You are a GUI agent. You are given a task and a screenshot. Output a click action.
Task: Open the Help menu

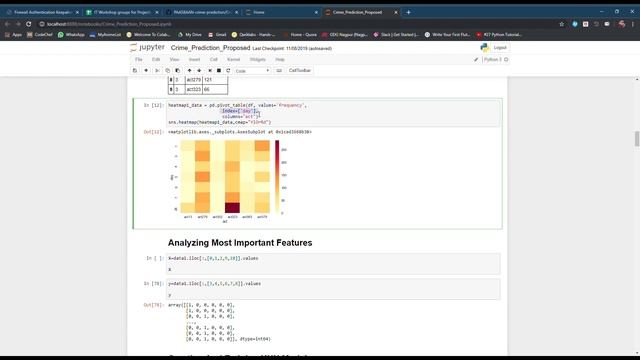[x=280, y=60]
